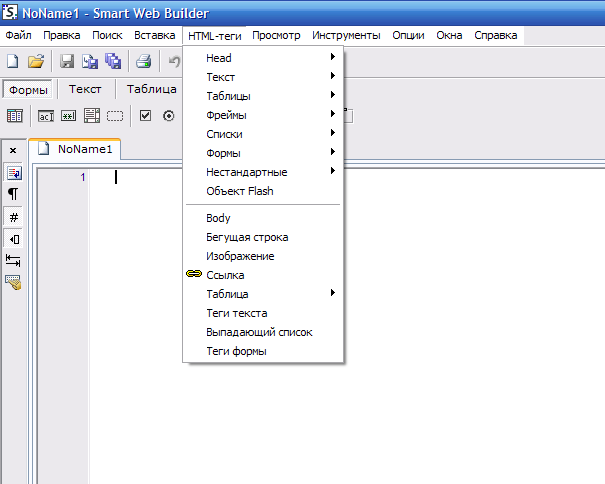
Task: Click the Save diskette icon
Action: (x=67, y=61)
